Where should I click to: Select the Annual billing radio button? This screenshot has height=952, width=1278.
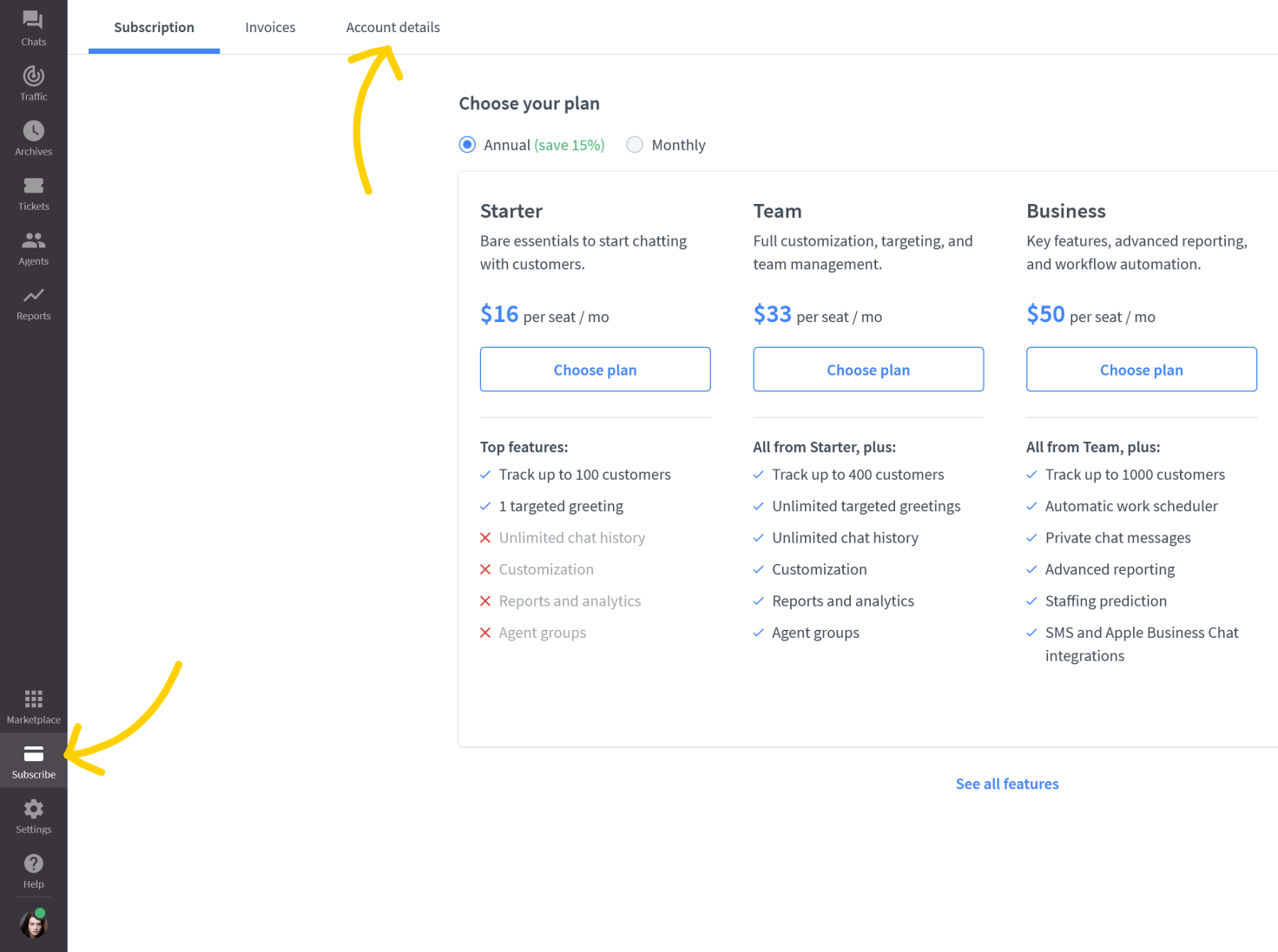point(467,145)
